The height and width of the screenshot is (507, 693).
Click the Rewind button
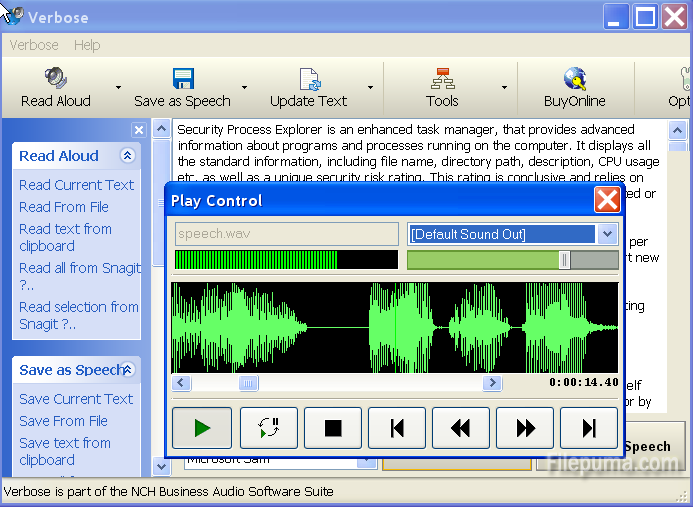[x=461, y=428]
